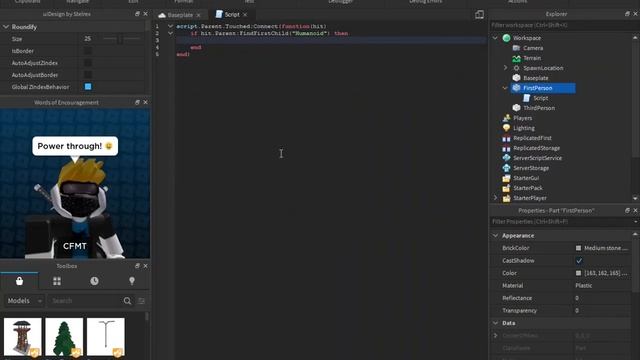Expand the StarterPlayer node
This screenshot has height=360, width=640.
[496, 198]
